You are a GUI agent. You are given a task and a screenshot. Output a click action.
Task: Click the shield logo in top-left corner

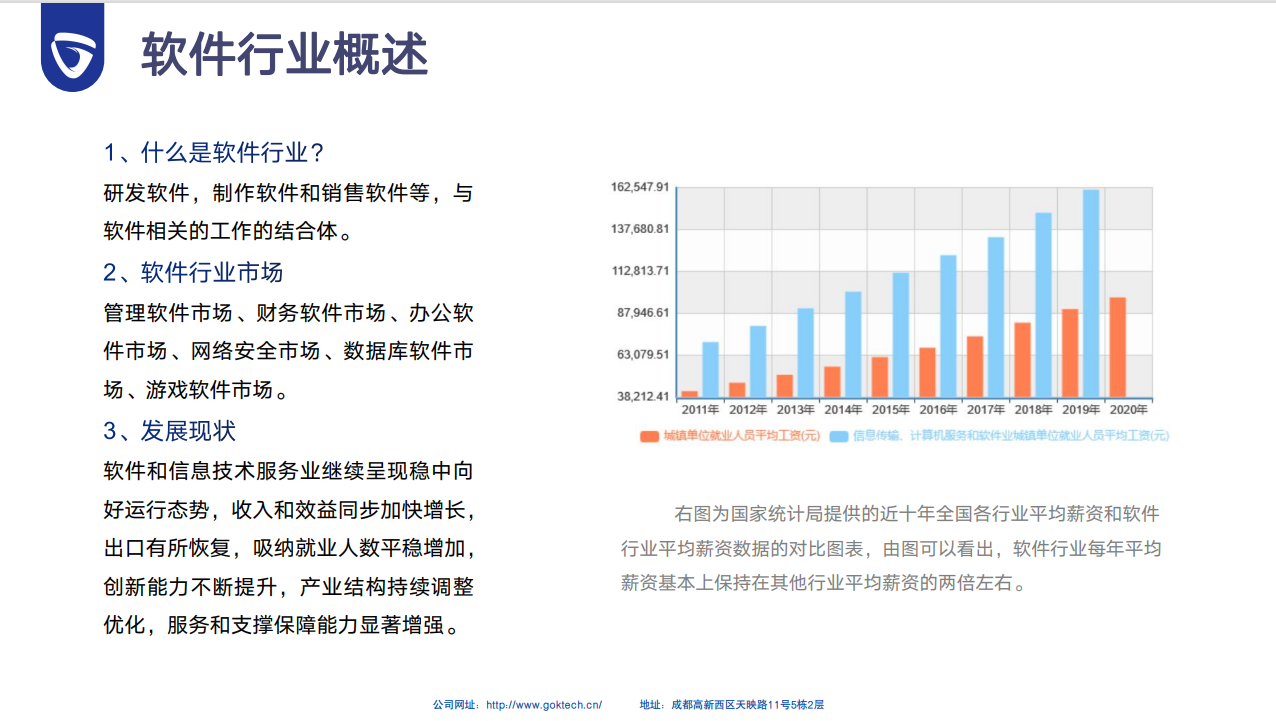[x=72, y=50]
